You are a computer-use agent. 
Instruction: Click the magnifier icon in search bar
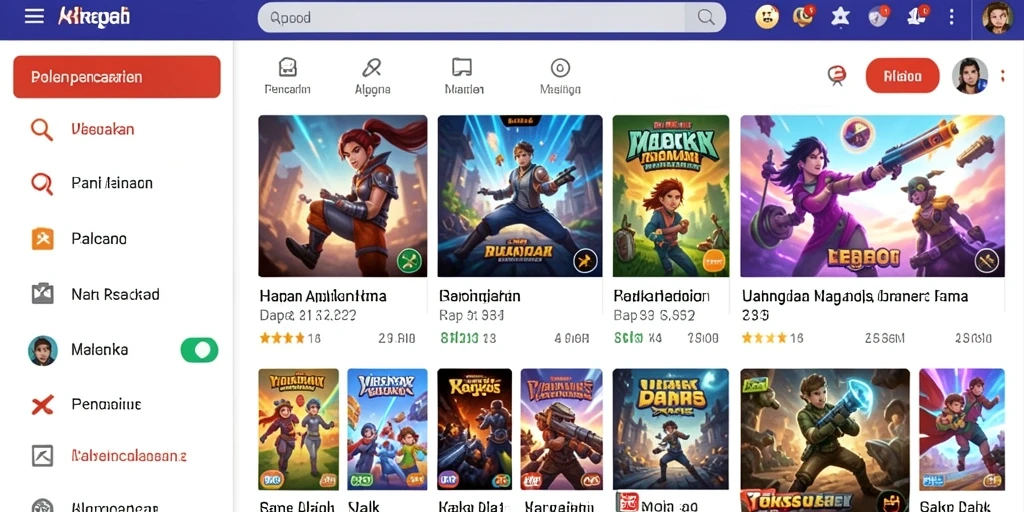(x=706, y=18)
